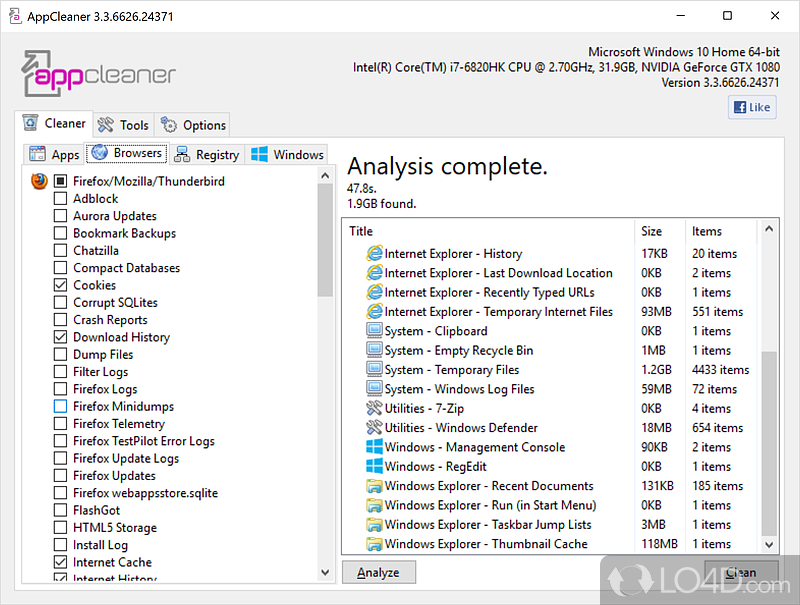
Task: Enable the Adblock checkbox
Action: (x=61, y=198)
